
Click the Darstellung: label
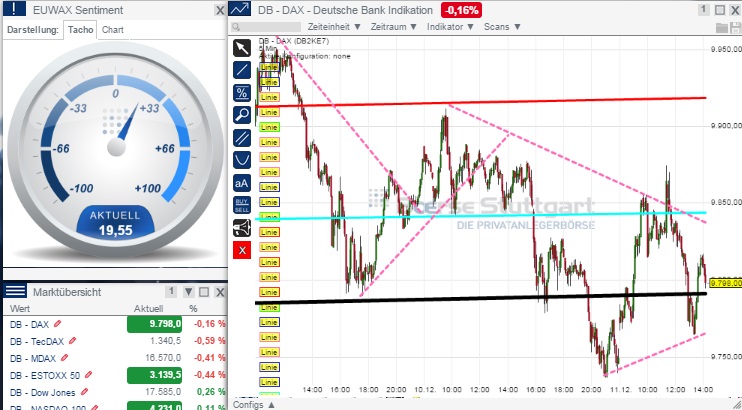pos(33,30)
